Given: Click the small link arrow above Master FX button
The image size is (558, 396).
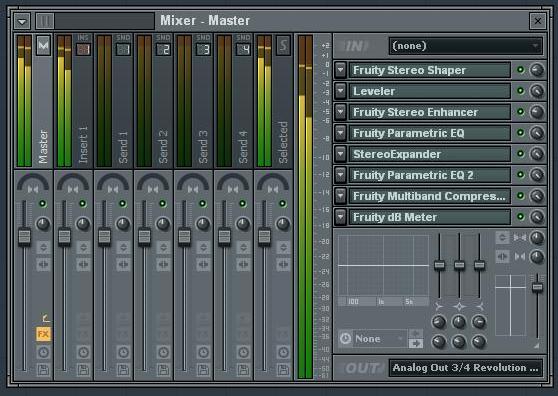Looking at the screenshot, I should pos(46,318).
